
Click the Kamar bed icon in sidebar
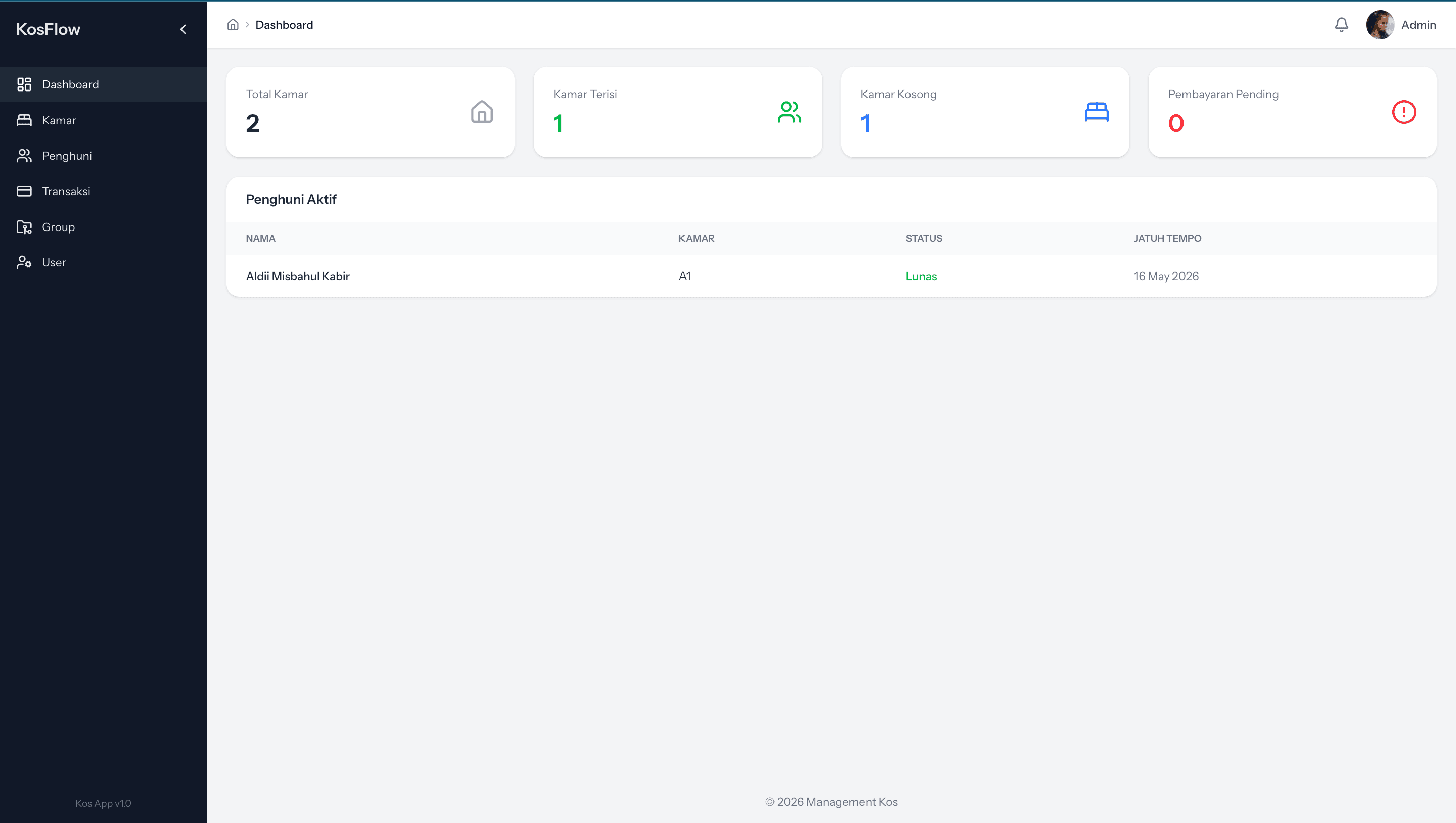(x=24, y=120)
